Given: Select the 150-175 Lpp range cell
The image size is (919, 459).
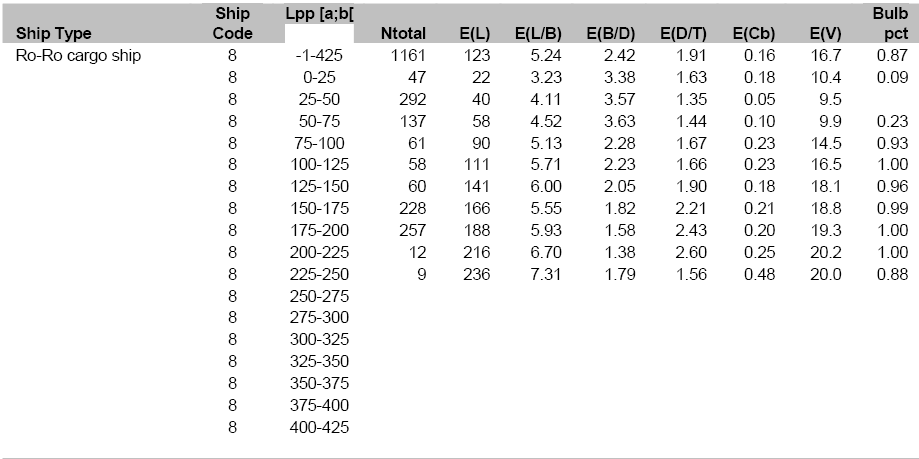Looking at the screenshot, I should 319,209.
